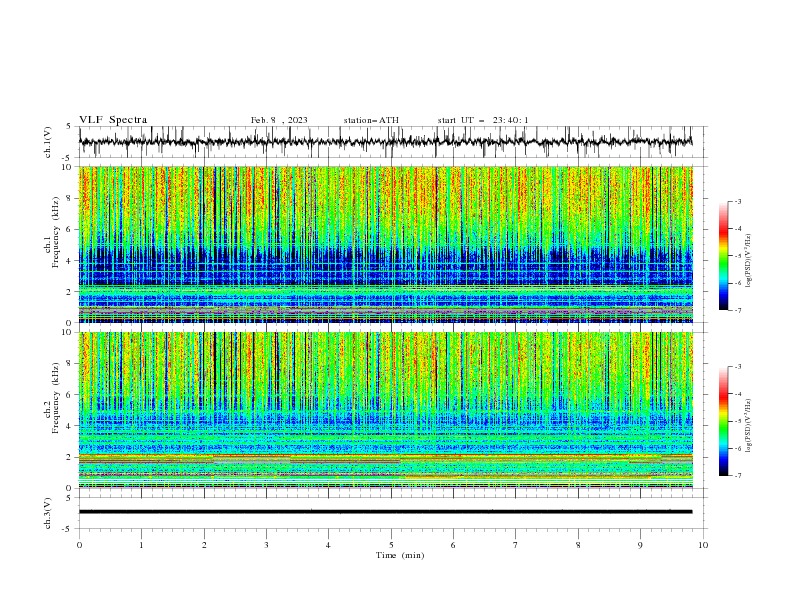The width and height of the screenshot is (792, 612).
Task: Click time axis tick label "0"
Action: [x=79, y=545]
